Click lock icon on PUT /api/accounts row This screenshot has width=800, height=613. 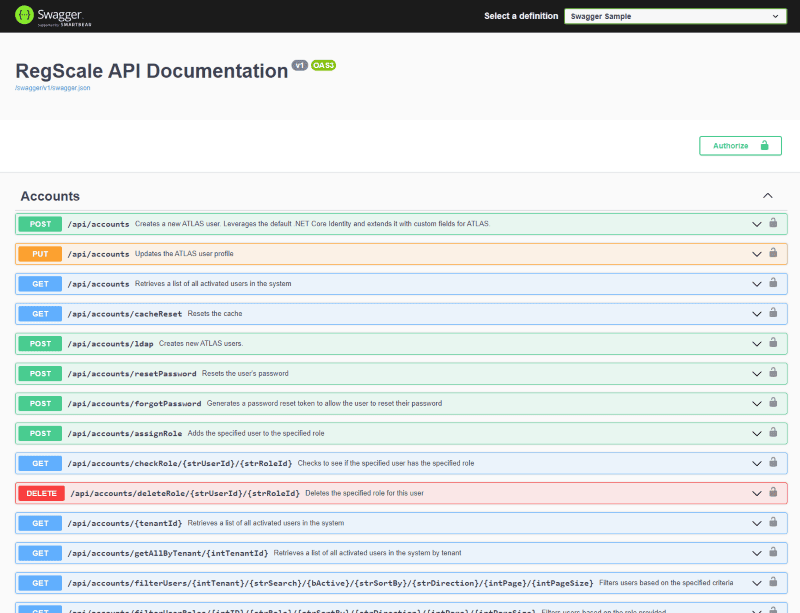pos(773,253)
